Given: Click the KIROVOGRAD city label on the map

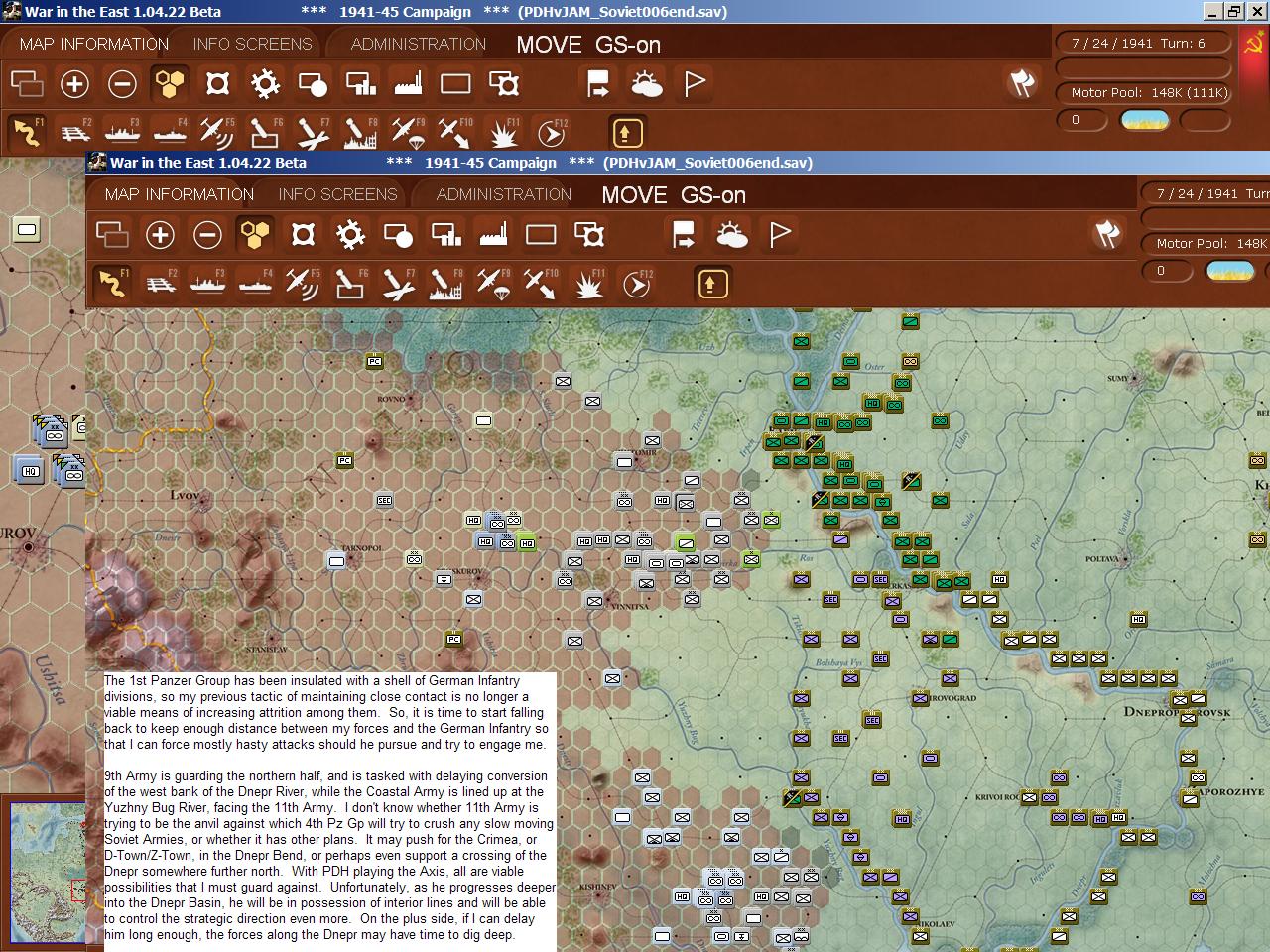Looking at the screenshot, I should coord(950,698).
